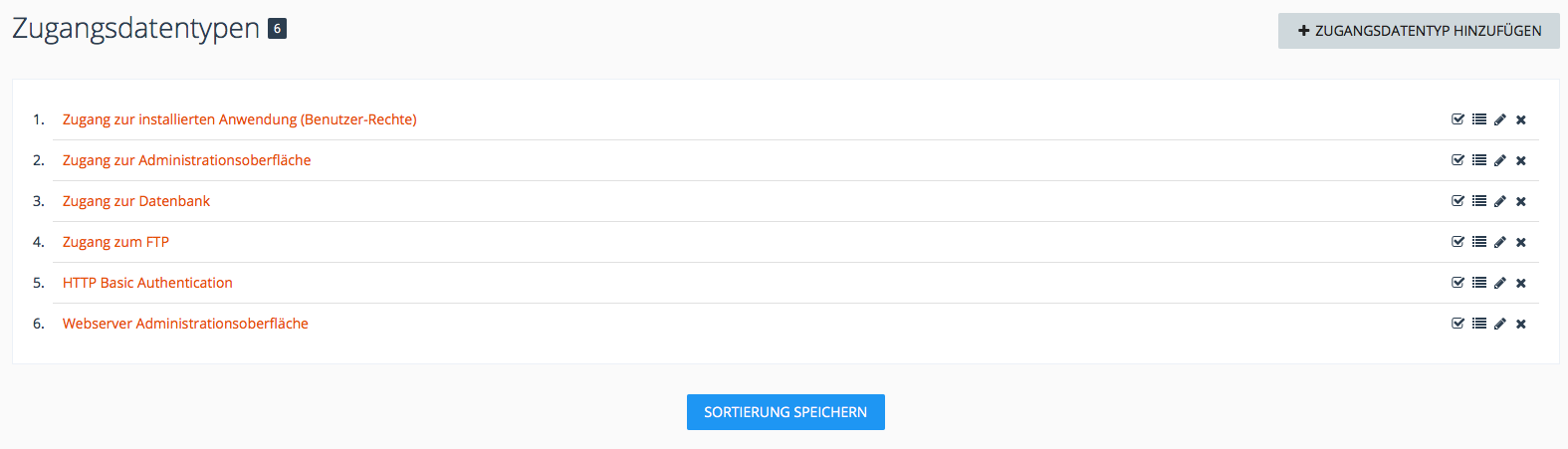Delete the Zugang zum FTP entry
1568x449 pixels.
coord(1521,242)
